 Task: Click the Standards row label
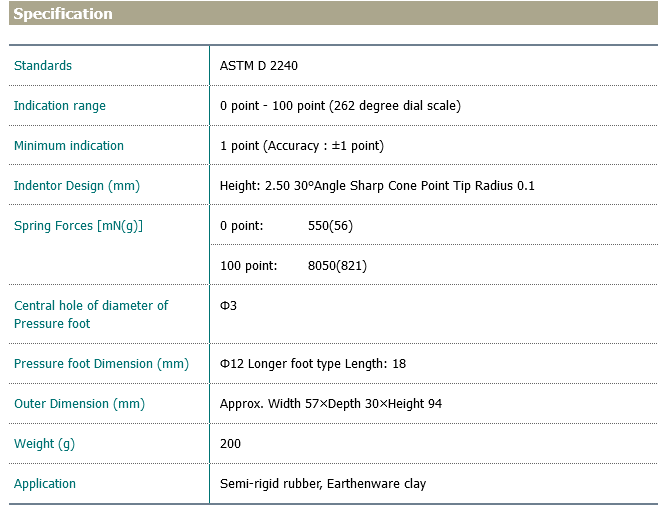point(43,66)
